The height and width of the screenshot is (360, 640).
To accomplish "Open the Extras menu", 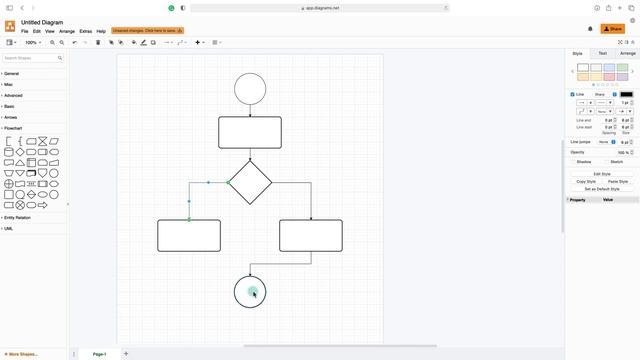I will coord(86,31).
